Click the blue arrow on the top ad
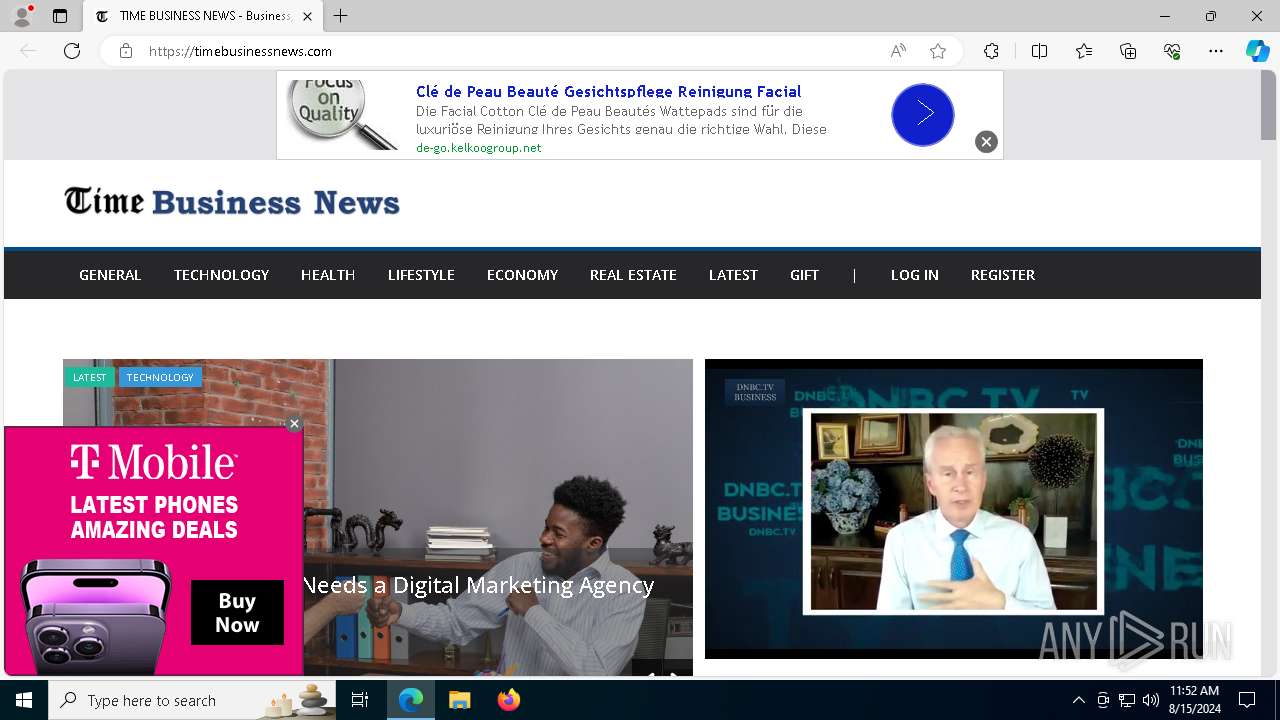The width and height of the screenshot is (1280, 720). coord(922,115)
